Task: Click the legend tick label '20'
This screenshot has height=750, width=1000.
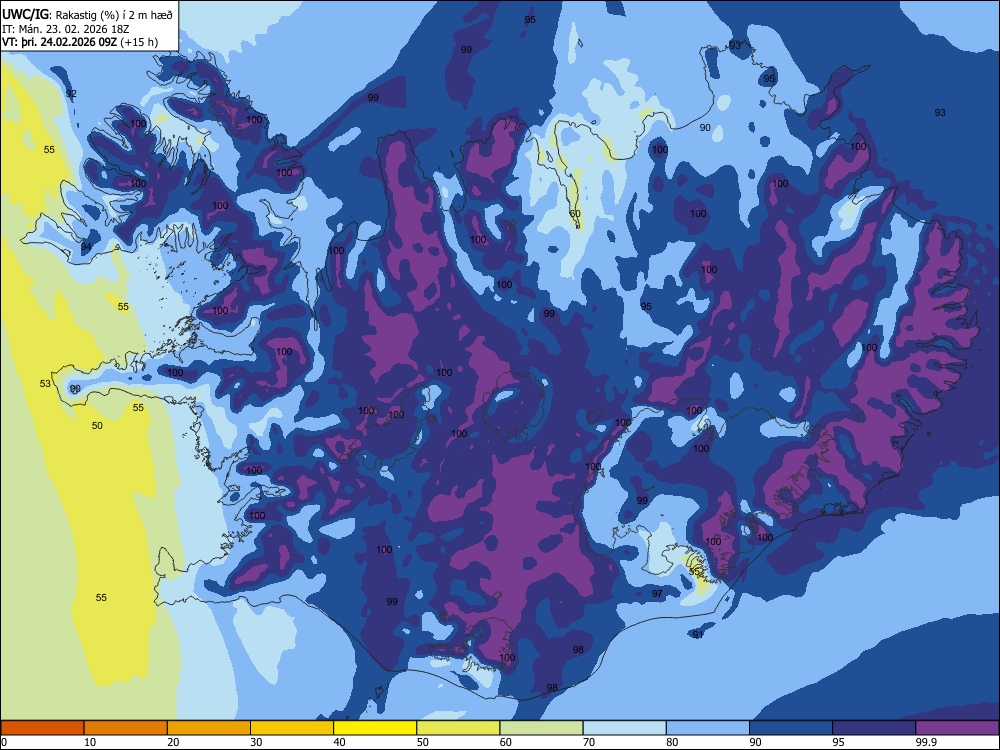Action: [173, 742]
